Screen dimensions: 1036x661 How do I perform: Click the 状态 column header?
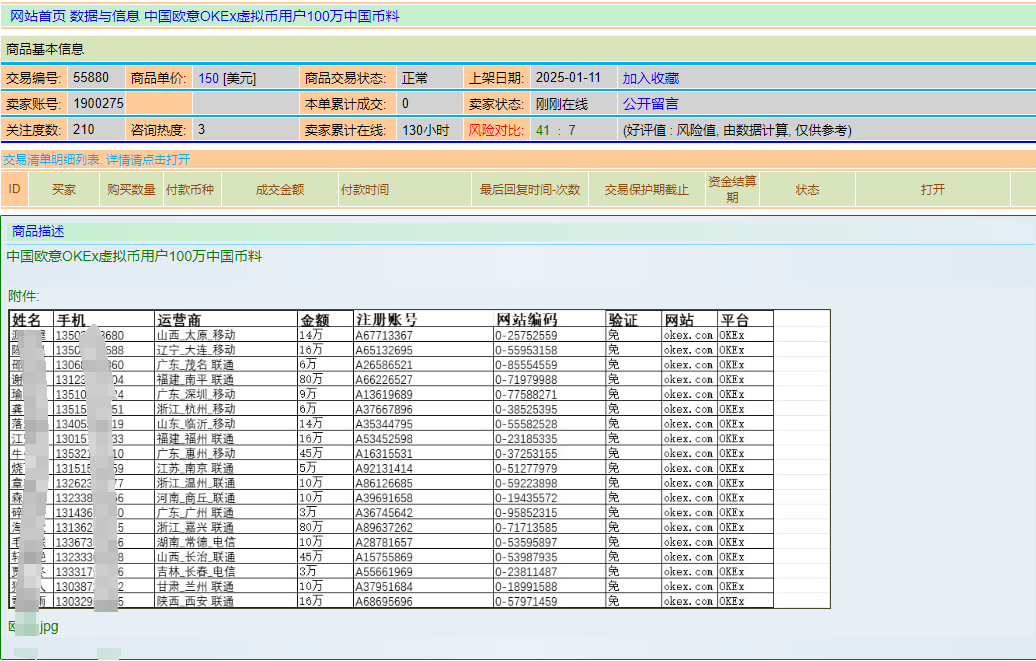(807, 190)
